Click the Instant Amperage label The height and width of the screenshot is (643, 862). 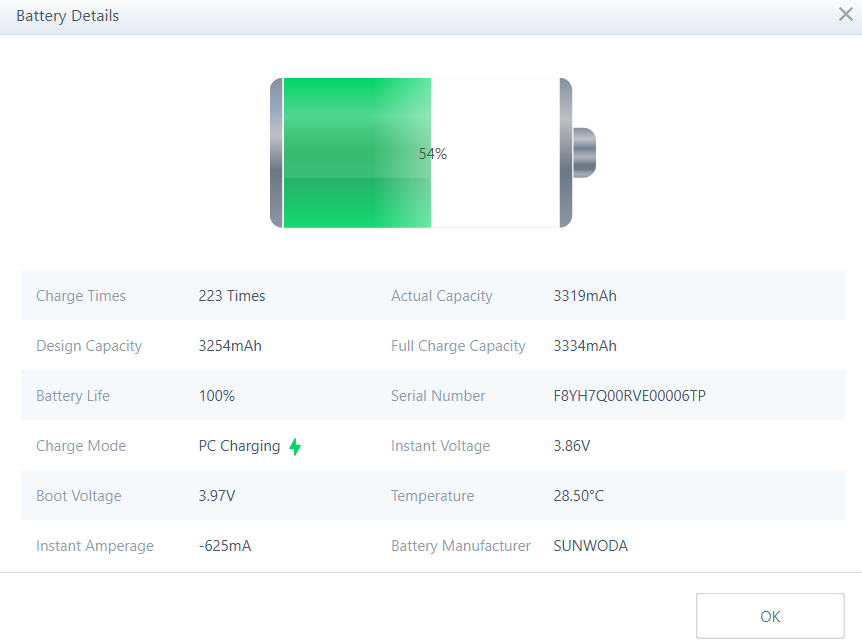95,546
